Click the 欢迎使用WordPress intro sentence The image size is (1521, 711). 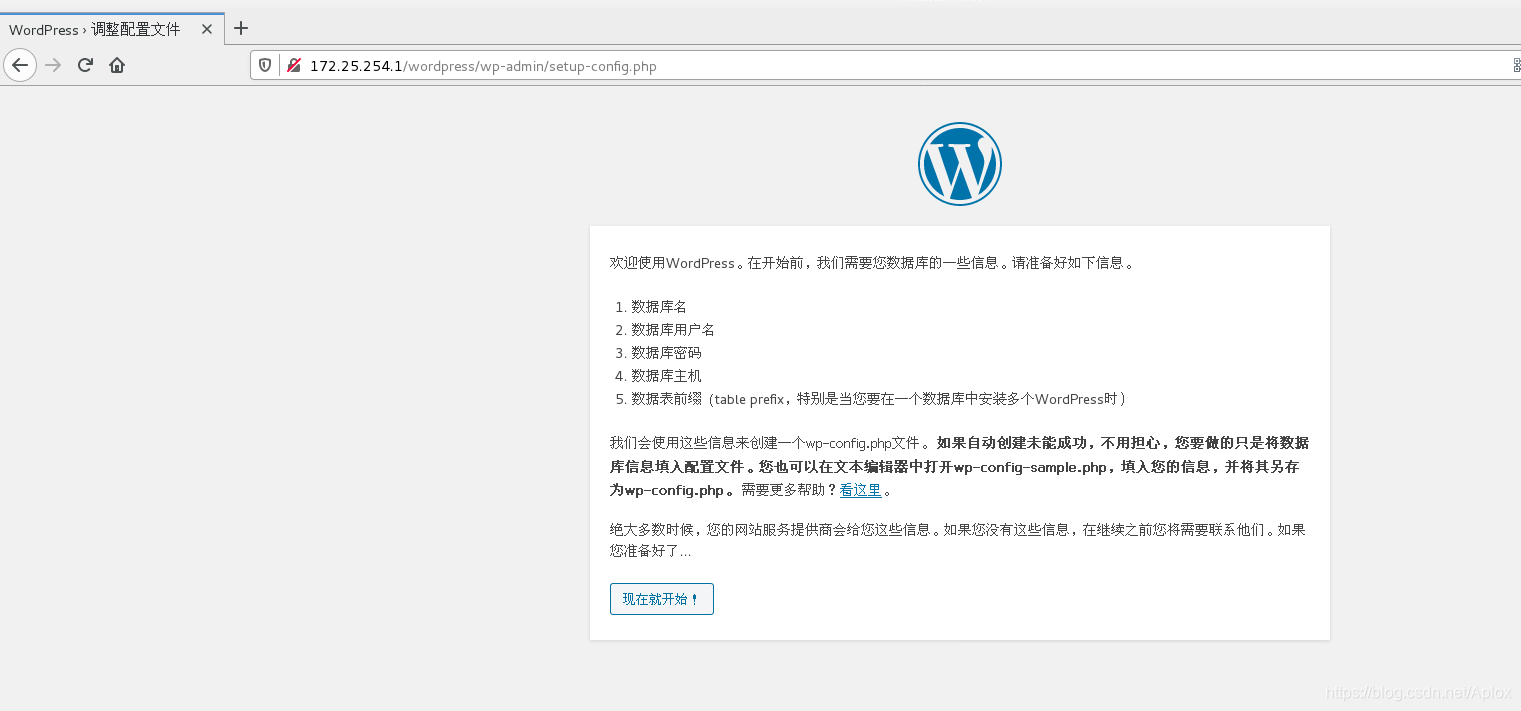[871, 263]
